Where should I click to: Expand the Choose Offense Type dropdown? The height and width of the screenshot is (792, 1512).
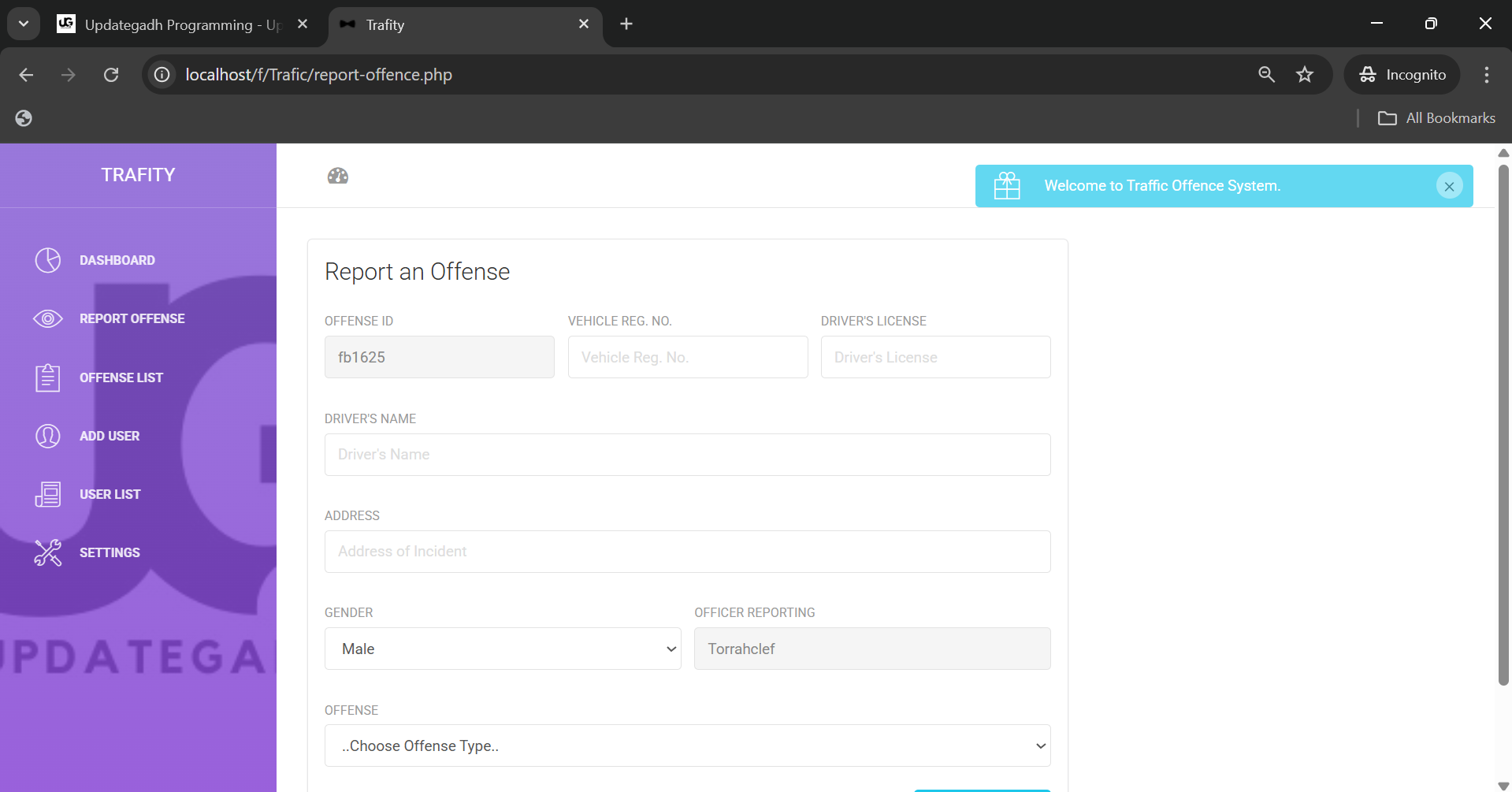tap(687, 746)
